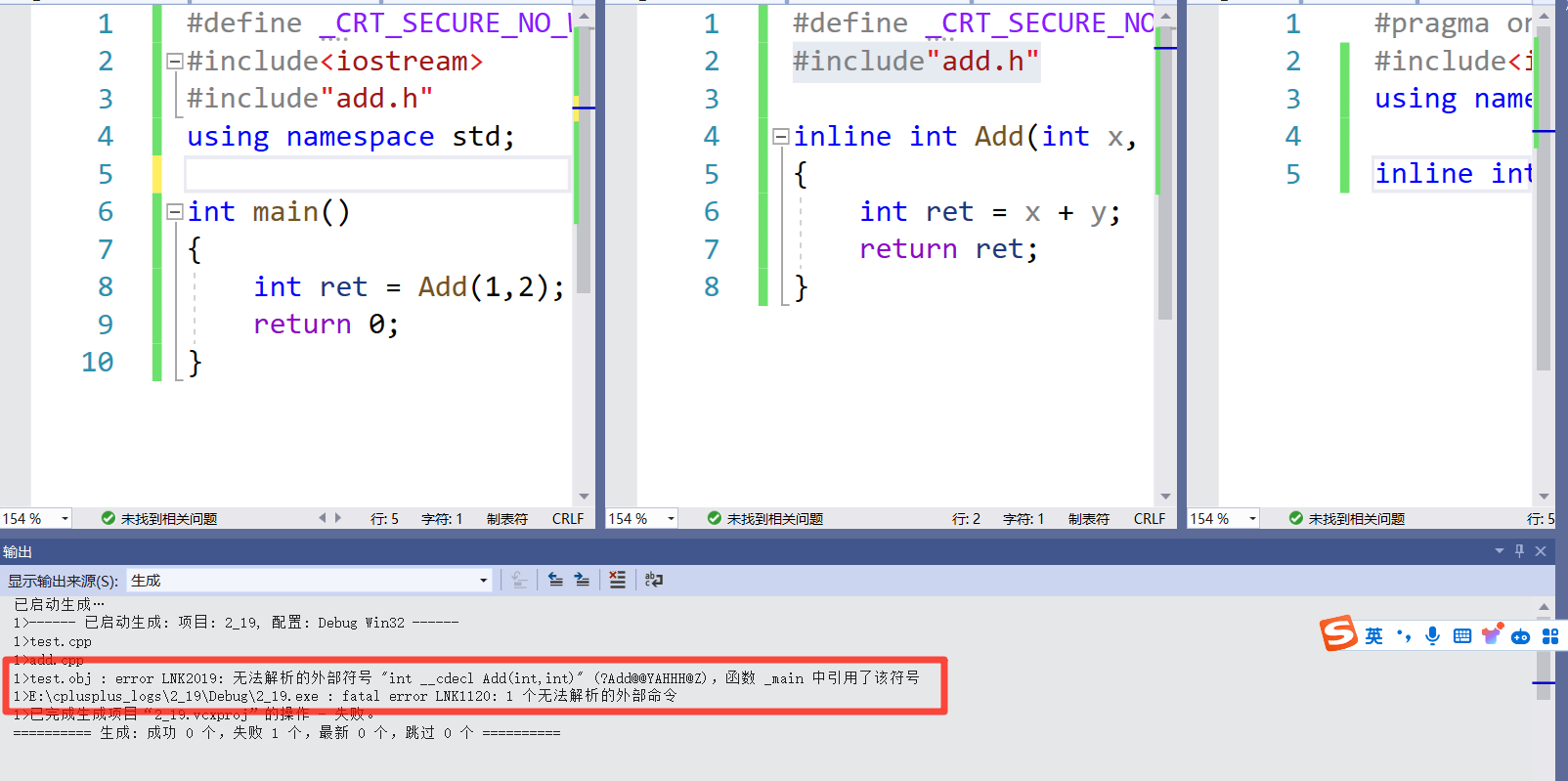Click the middle editor no-issues check icon
1568x781 pixels.
(715, 518)
